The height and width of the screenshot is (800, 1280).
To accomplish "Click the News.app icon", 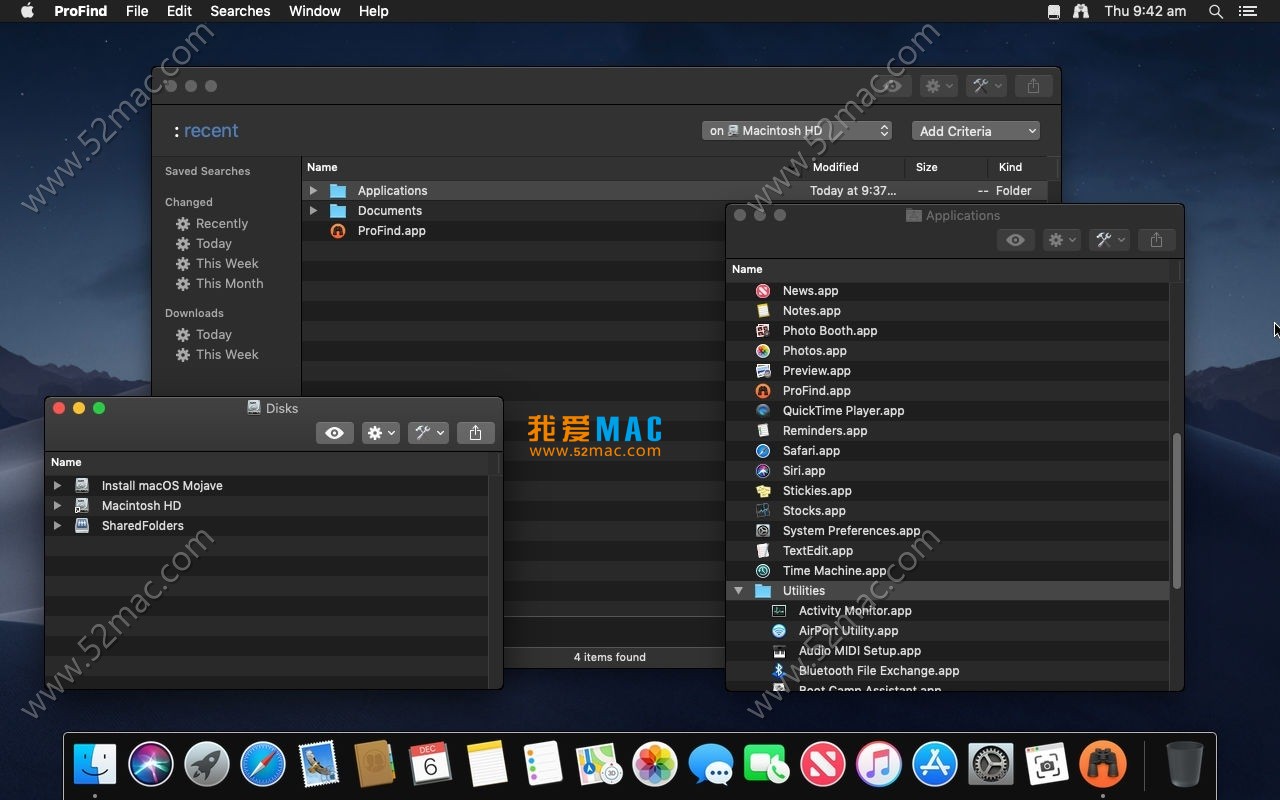I will tap(763, 290).
